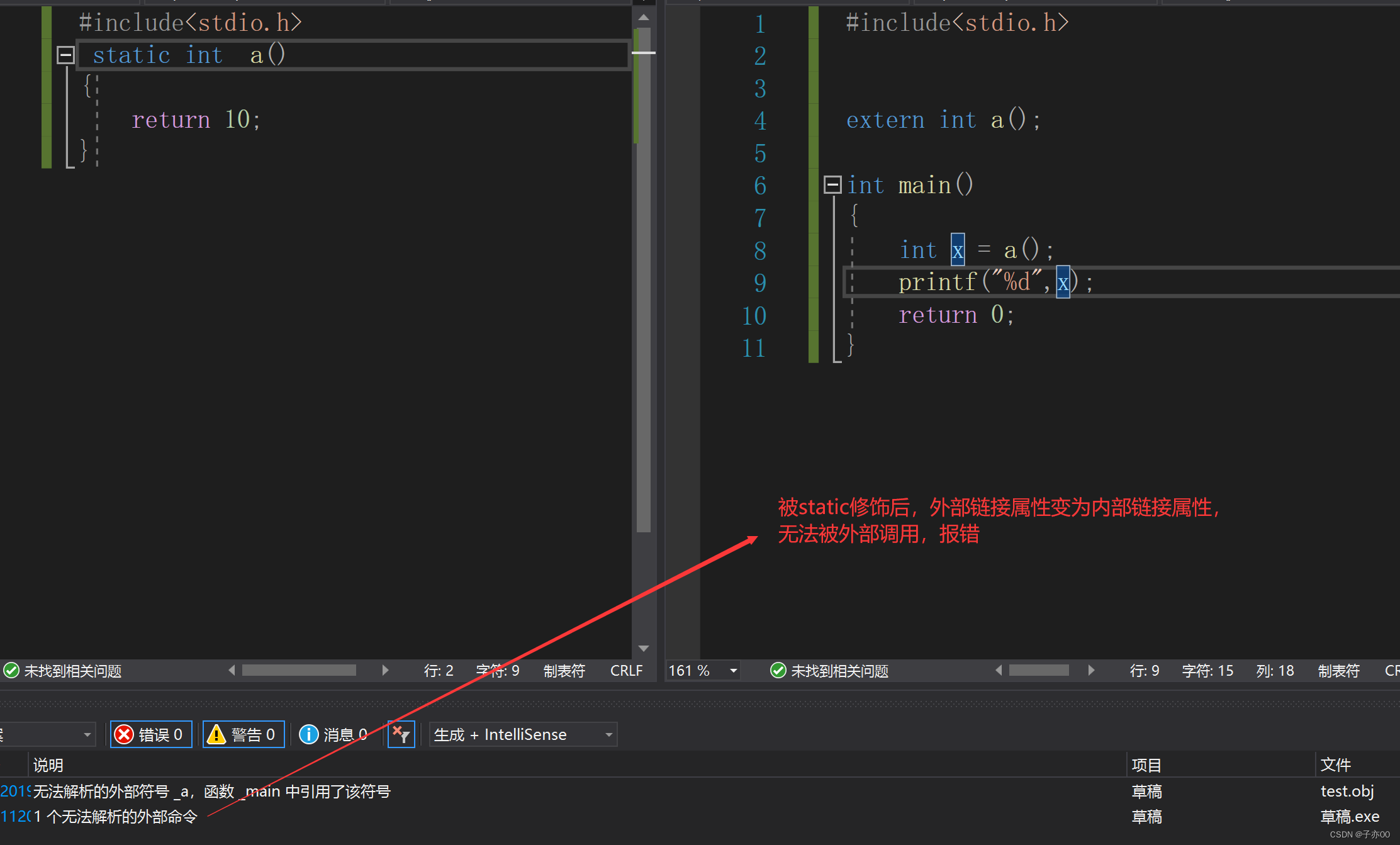This screenshot has width=1400, height=845.
Task: Sort error list by 项目 column header
Action: point(1146,764)
